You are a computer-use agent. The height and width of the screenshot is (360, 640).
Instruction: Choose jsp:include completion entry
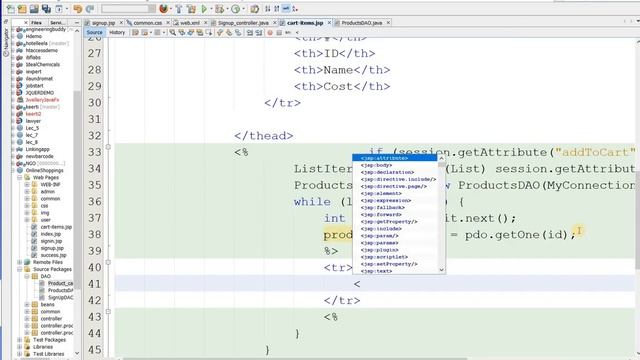point(395,229)
